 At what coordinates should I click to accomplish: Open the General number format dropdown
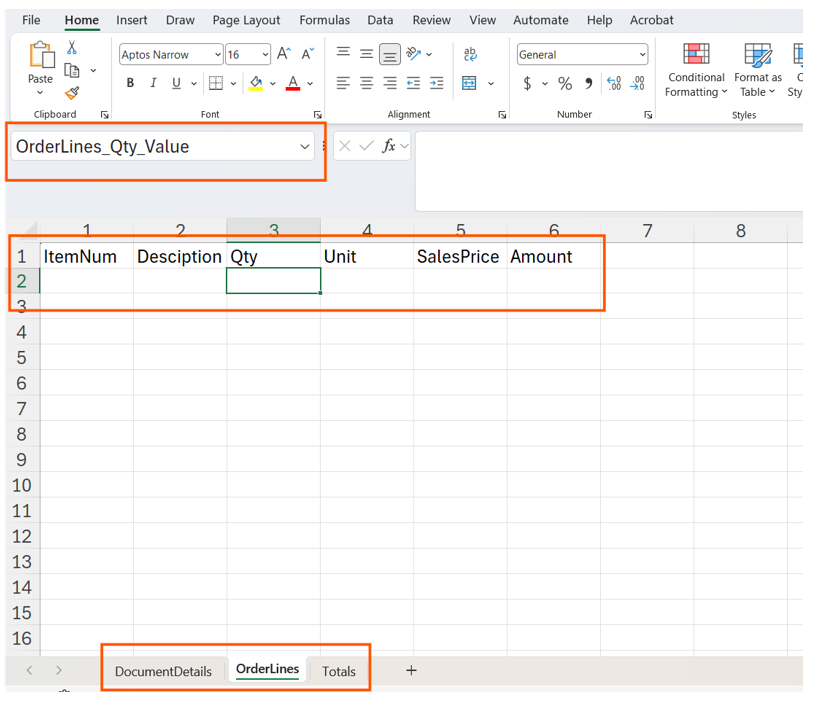642,54
